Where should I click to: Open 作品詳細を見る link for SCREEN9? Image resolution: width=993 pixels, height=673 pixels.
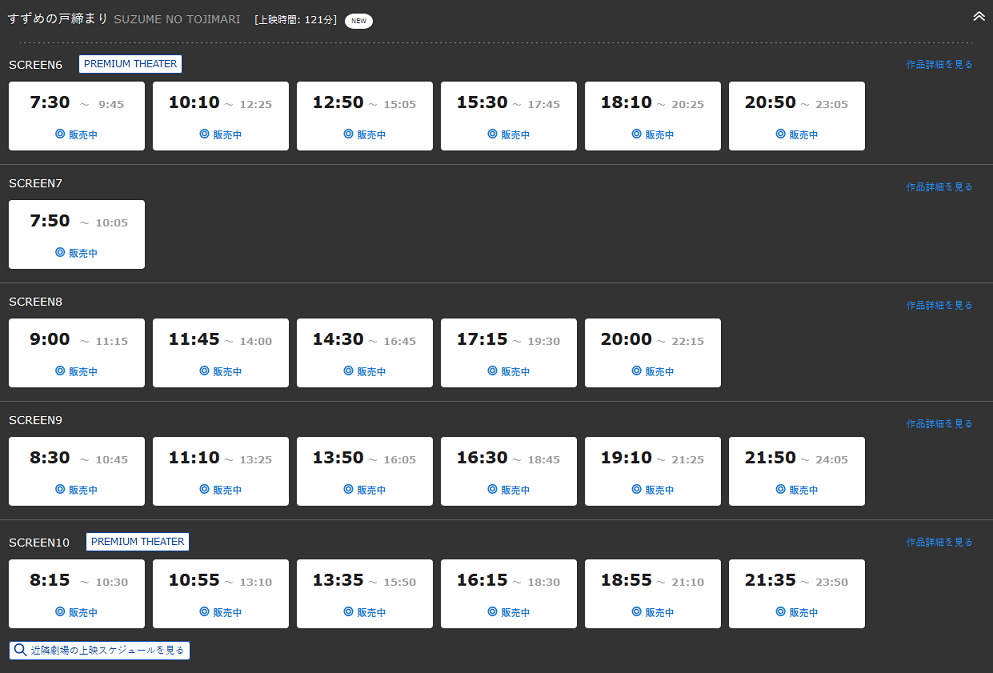pyautogui.click(x=939, y=424)
